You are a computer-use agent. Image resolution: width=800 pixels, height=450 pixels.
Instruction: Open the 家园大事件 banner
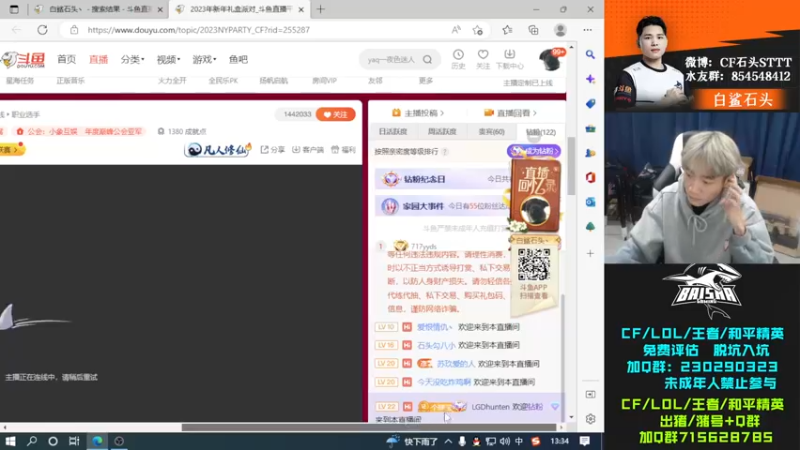[x=443, y=206]
